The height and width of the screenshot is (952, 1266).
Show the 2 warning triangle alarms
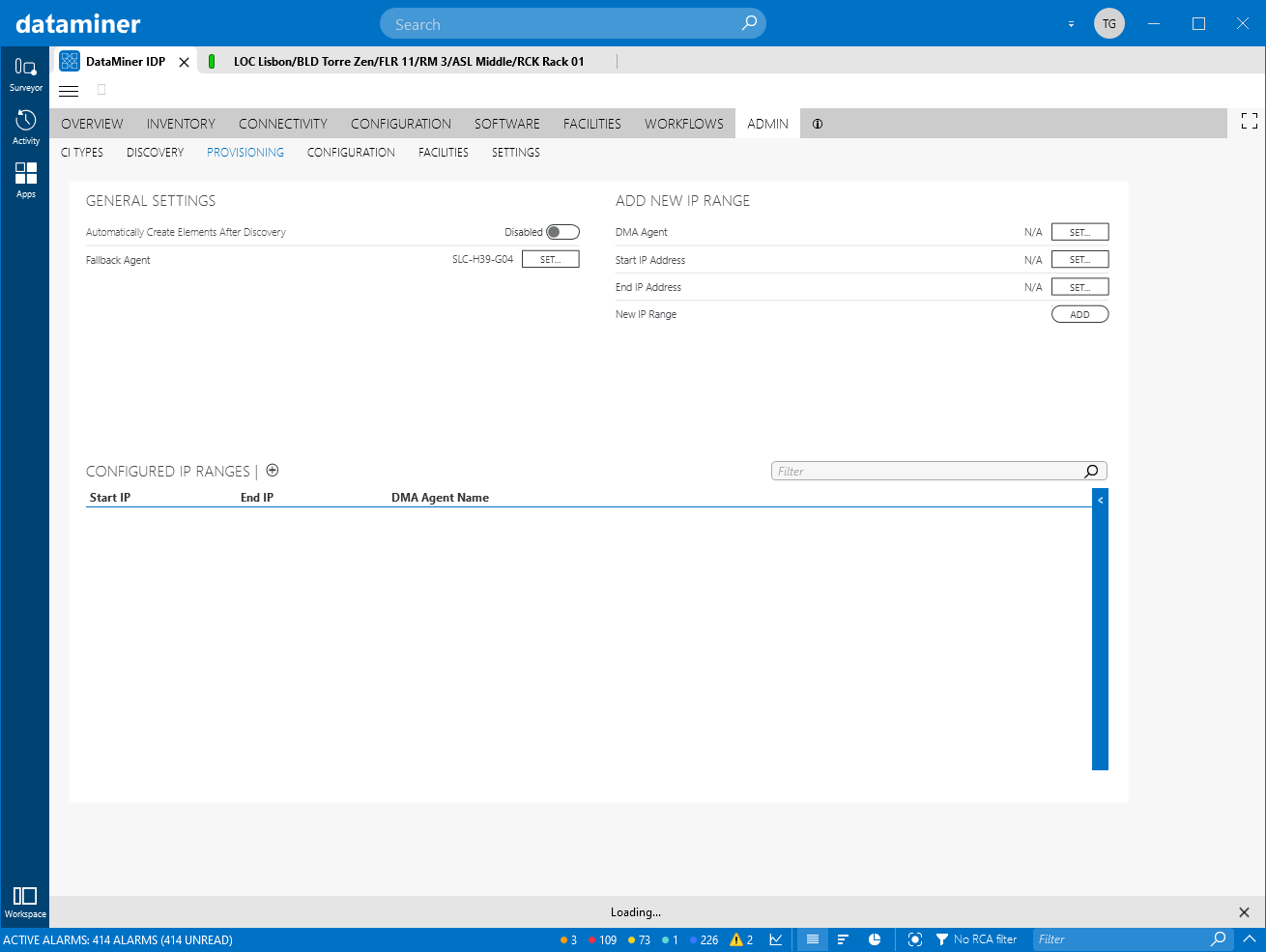[x=741, y=939]
